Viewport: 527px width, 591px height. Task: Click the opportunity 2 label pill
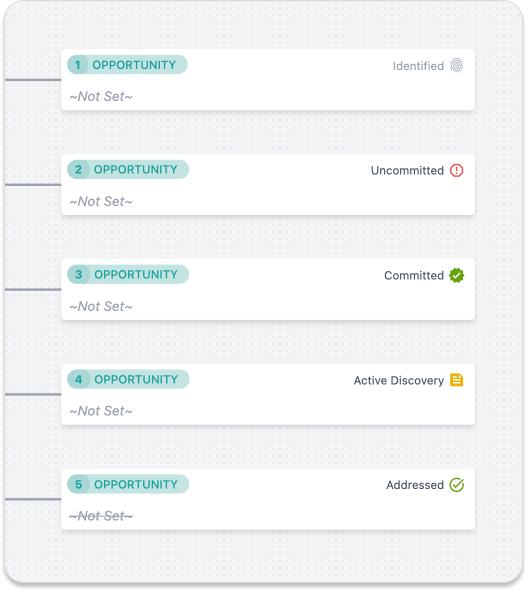(128, 170)
